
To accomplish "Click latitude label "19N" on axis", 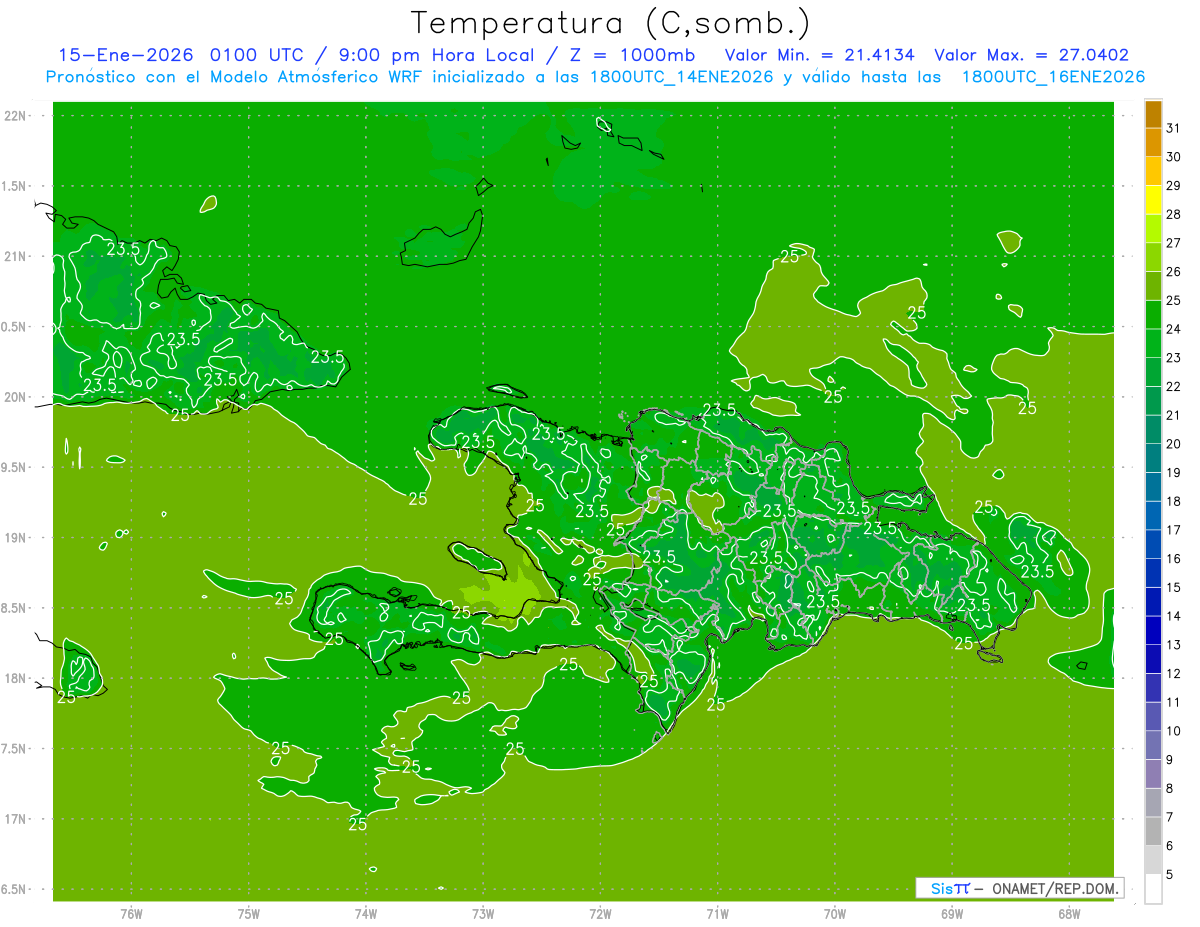I will [x=14, y=538].
